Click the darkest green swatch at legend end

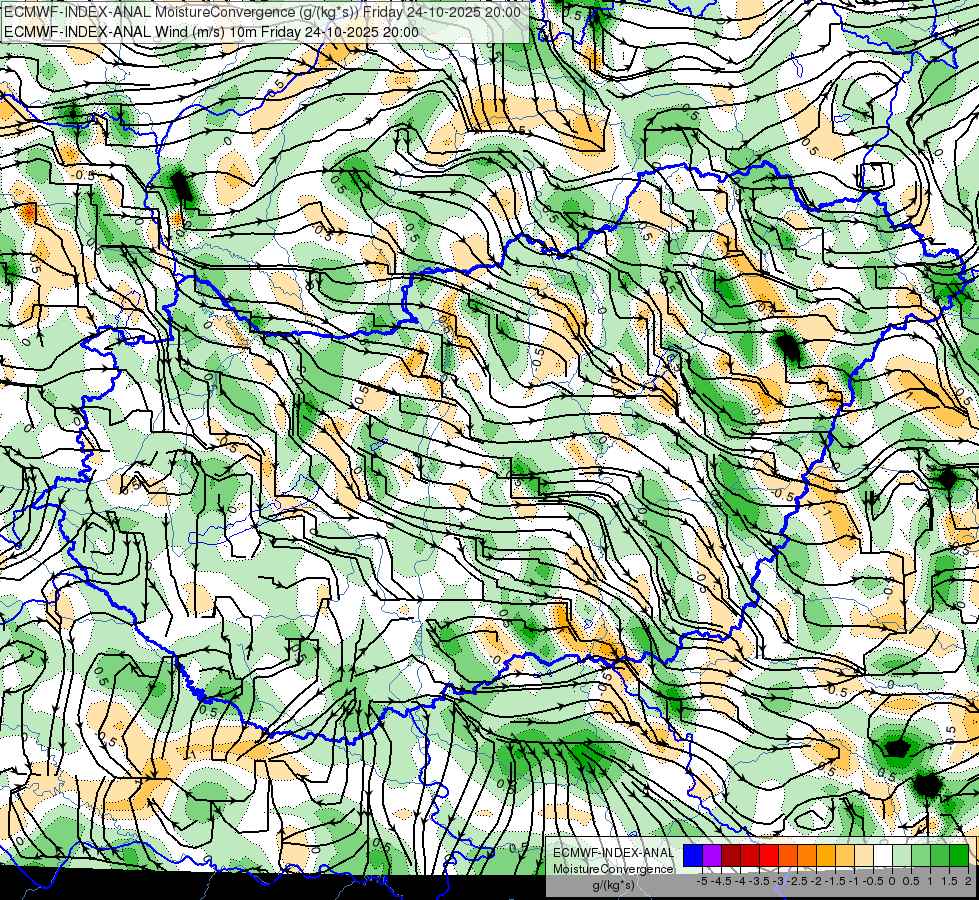pos(959,856)
